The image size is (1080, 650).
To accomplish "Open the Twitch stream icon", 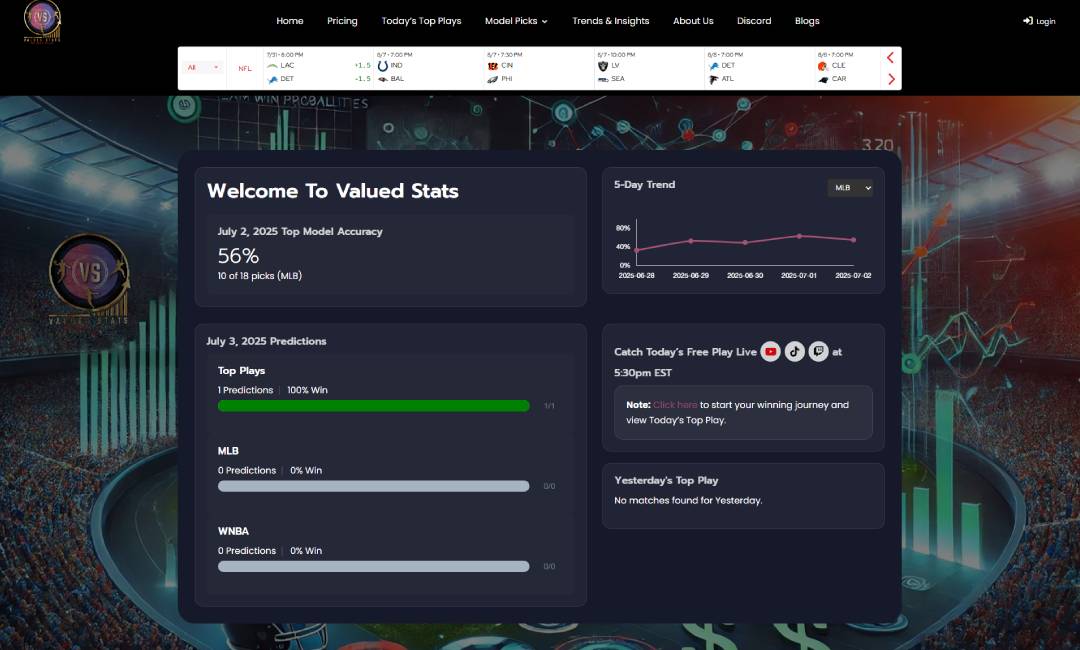I will (x=818, y=352).
